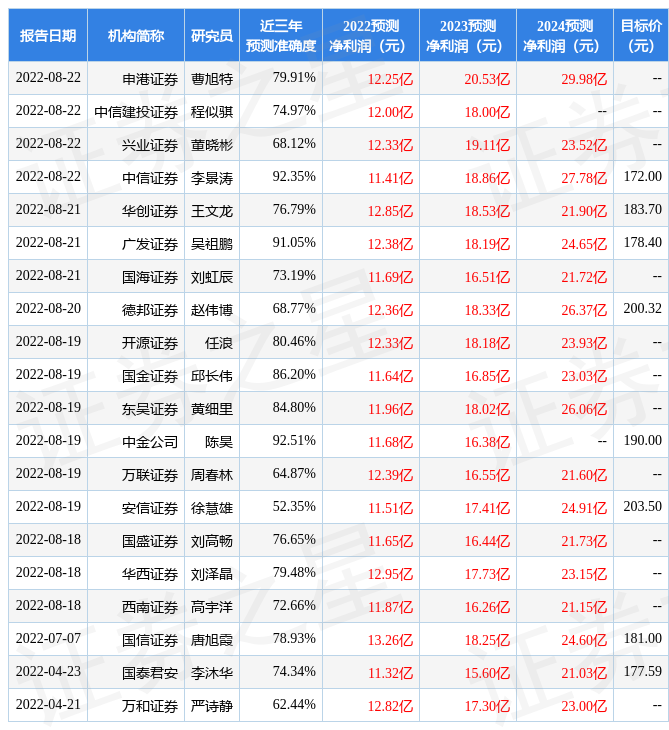Click 2022 profit value 13.26亿
The height and width of the screenshot is (730, 669).
390,641
